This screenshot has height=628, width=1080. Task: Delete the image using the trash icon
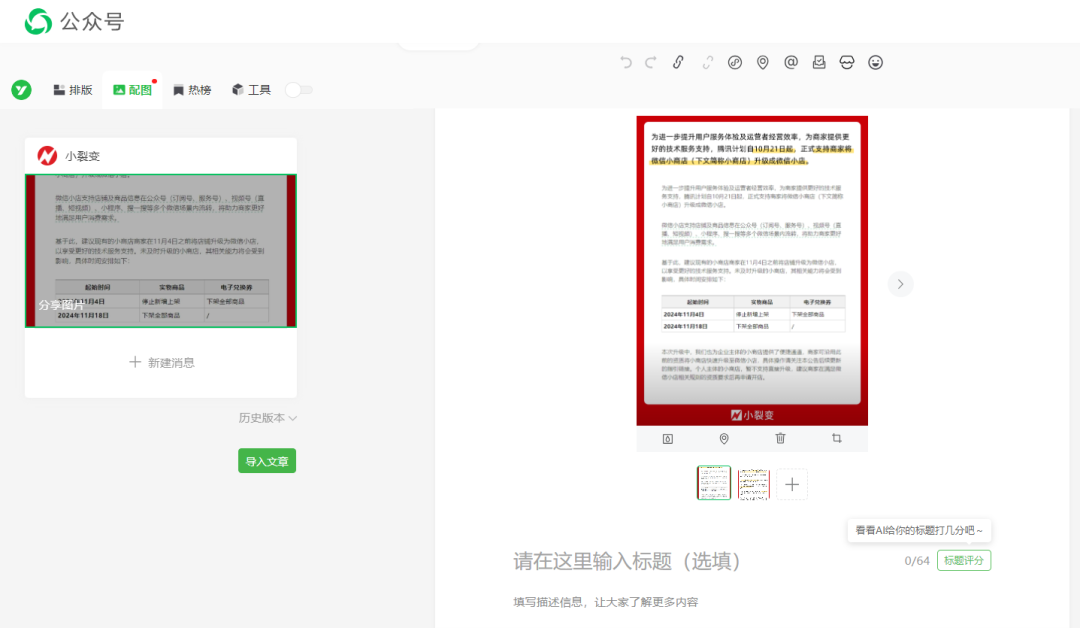779,438
